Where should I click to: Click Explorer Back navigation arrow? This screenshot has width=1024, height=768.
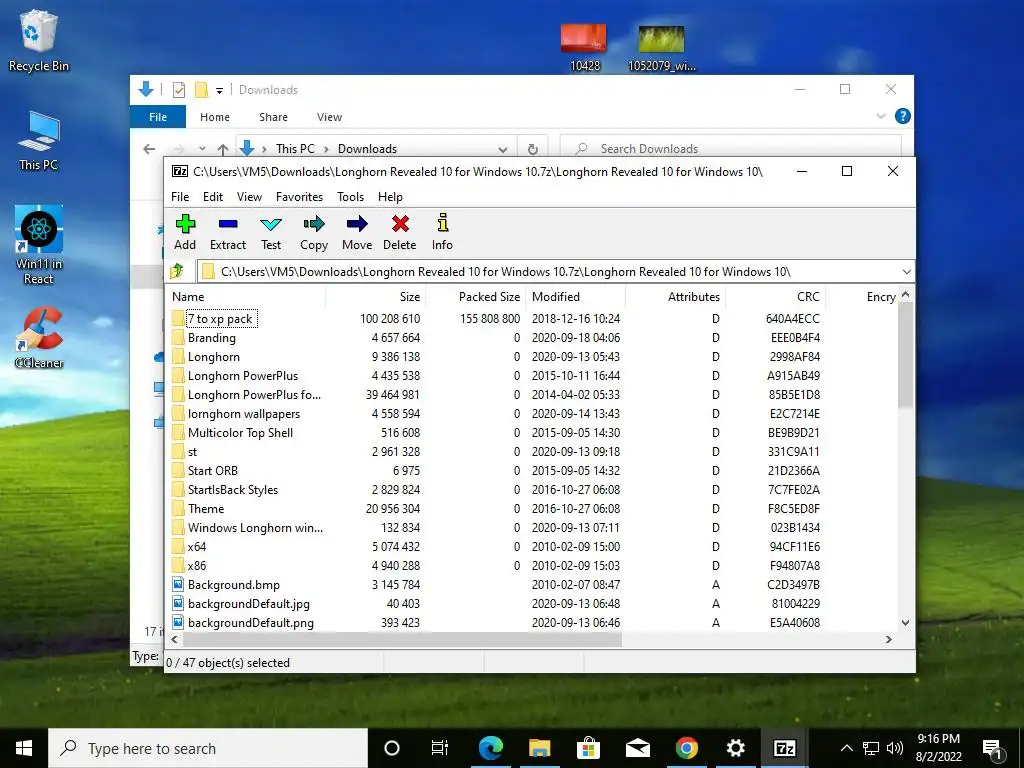coord(149,149)
